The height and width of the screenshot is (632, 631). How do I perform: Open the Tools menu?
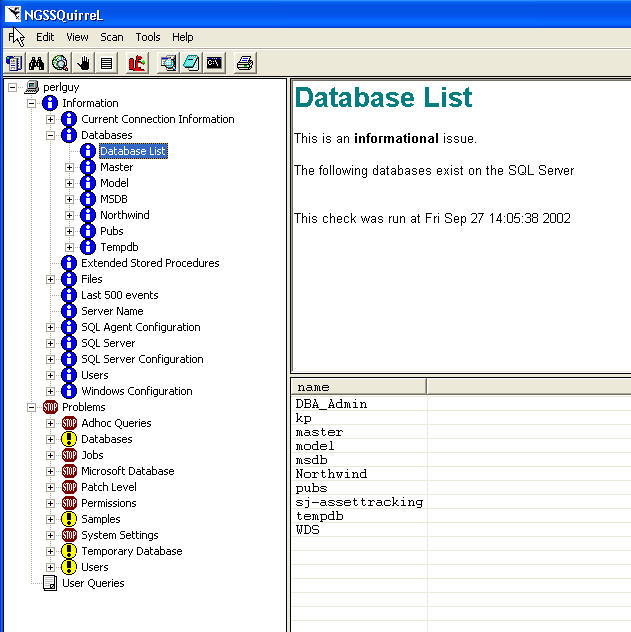[147, 37]
